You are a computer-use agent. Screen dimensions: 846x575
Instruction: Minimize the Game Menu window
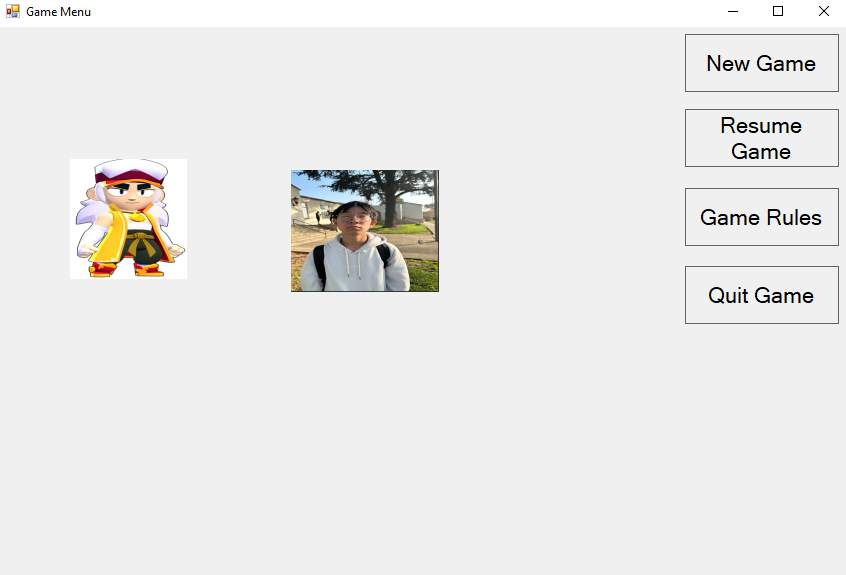click(733, 11)
